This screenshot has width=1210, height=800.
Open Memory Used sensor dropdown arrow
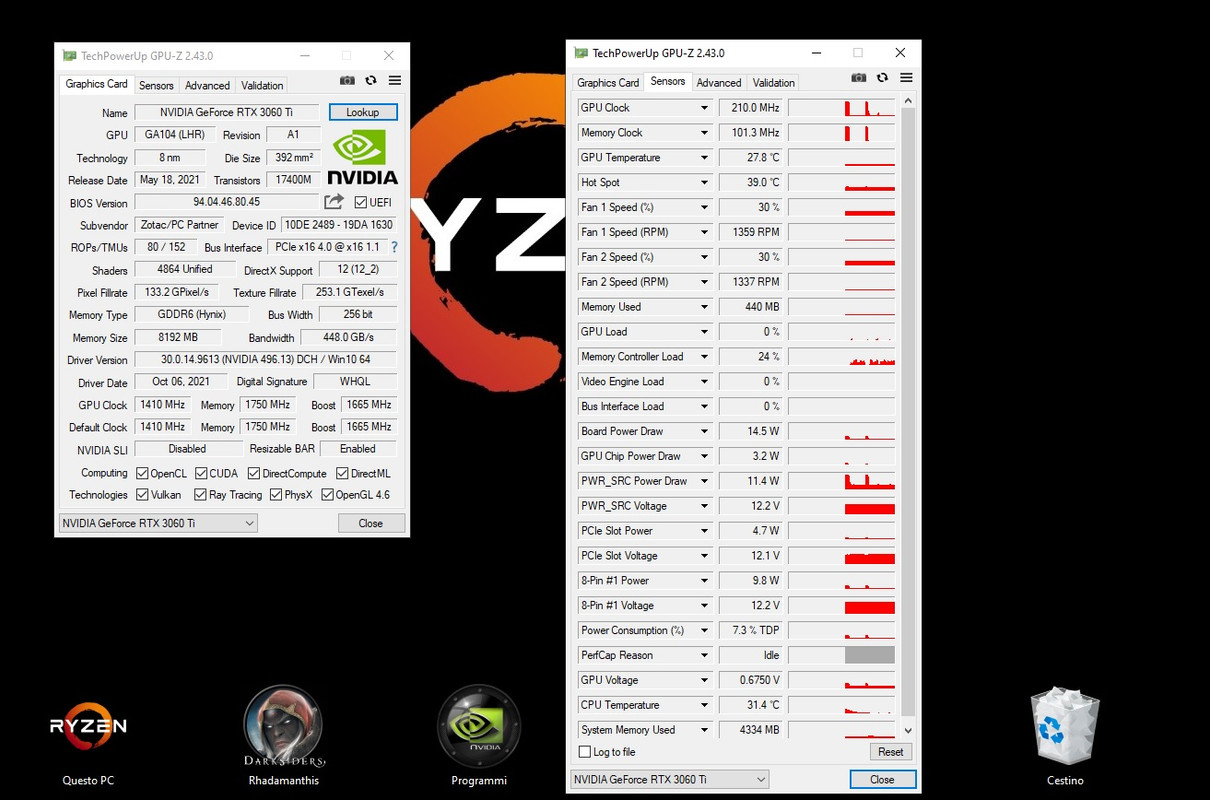coord(704,307)
